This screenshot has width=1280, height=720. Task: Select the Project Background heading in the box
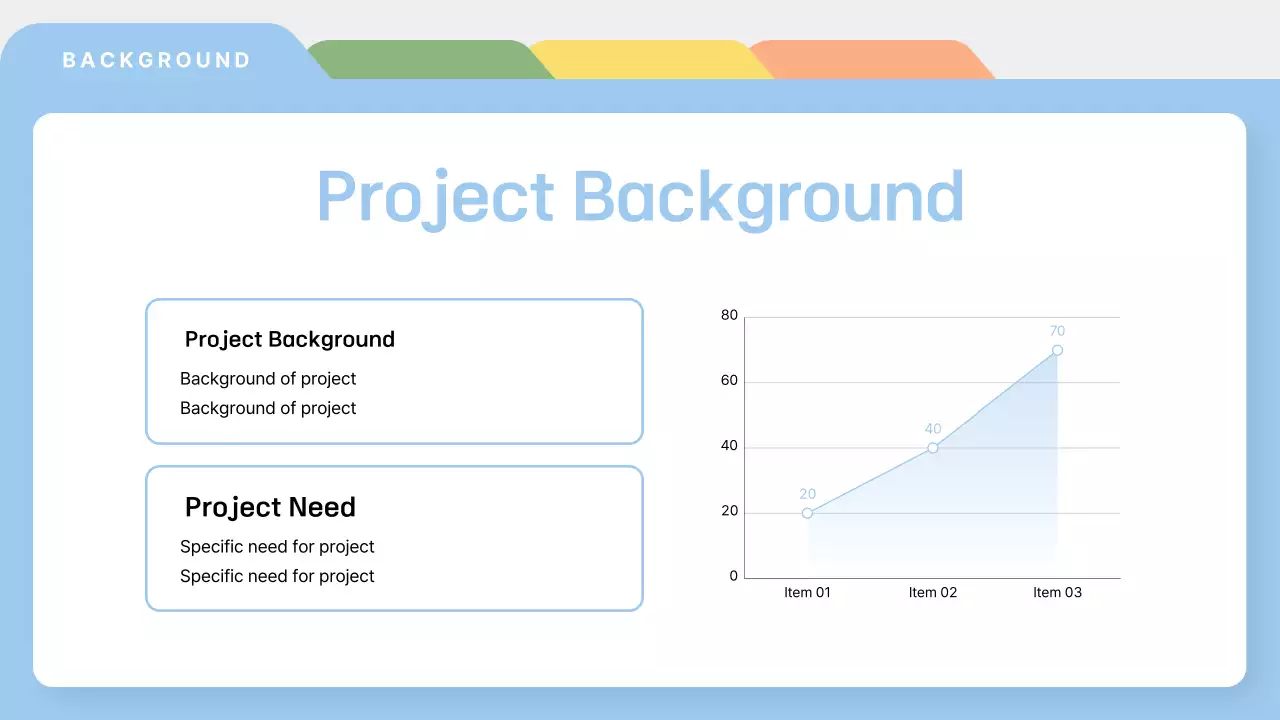pos(290,340)
